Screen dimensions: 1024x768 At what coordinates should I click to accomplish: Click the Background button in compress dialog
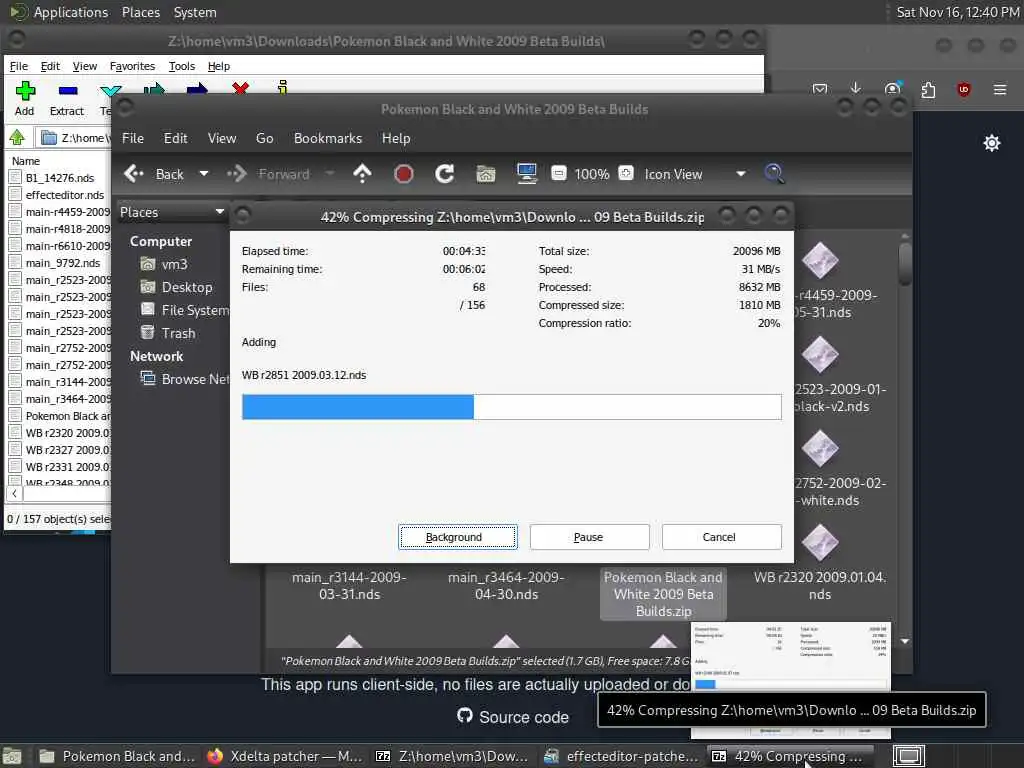(458, 537)
